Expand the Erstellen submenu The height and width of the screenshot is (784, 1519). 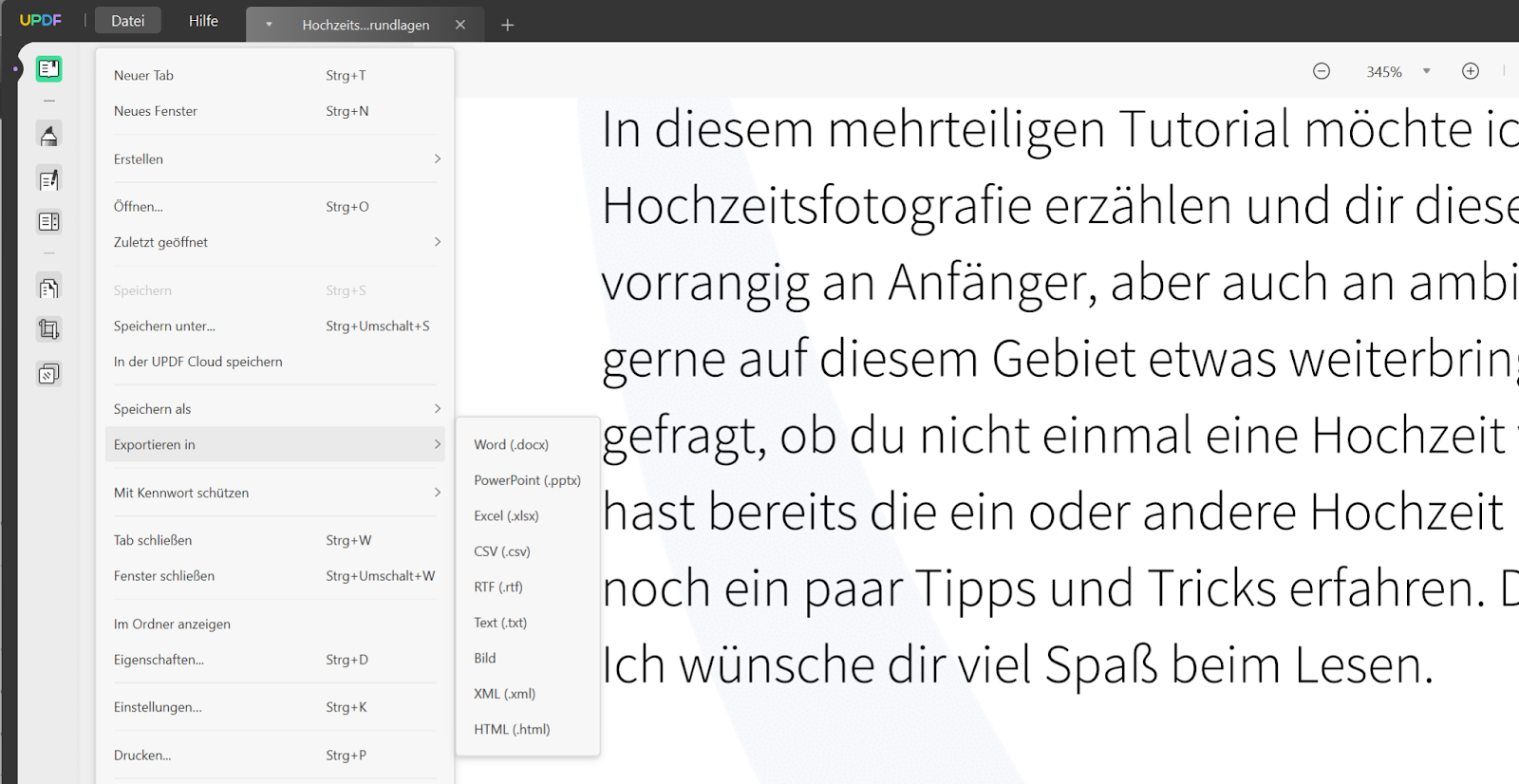(275, 159)
